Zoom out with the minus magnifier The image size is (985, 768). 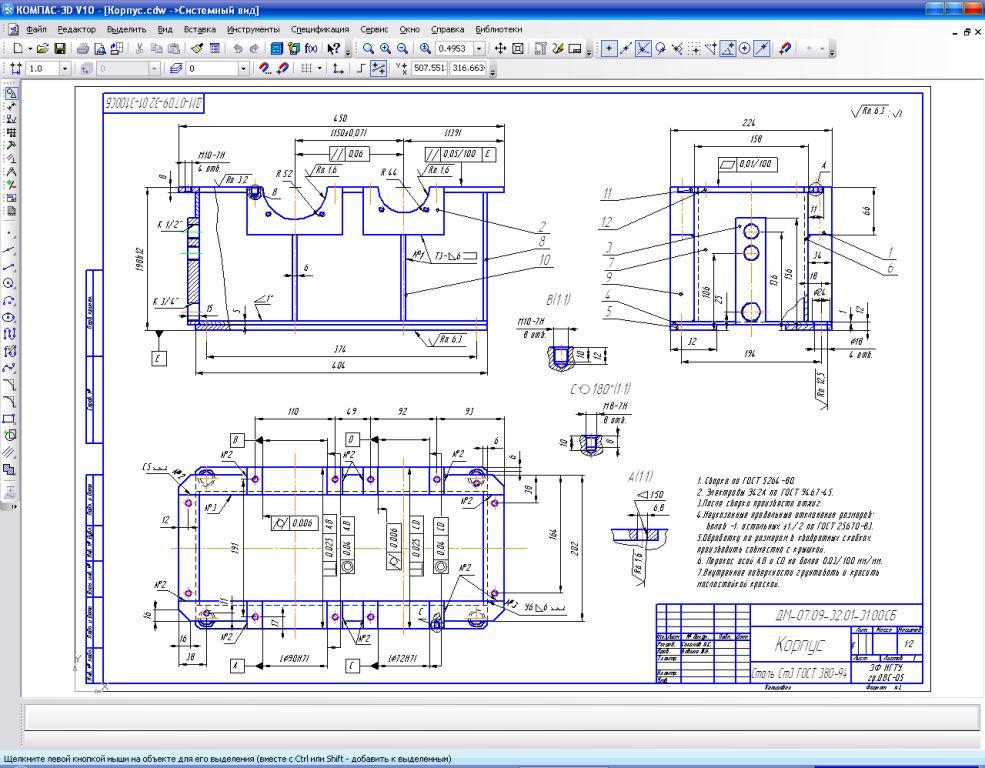point(403,48)
